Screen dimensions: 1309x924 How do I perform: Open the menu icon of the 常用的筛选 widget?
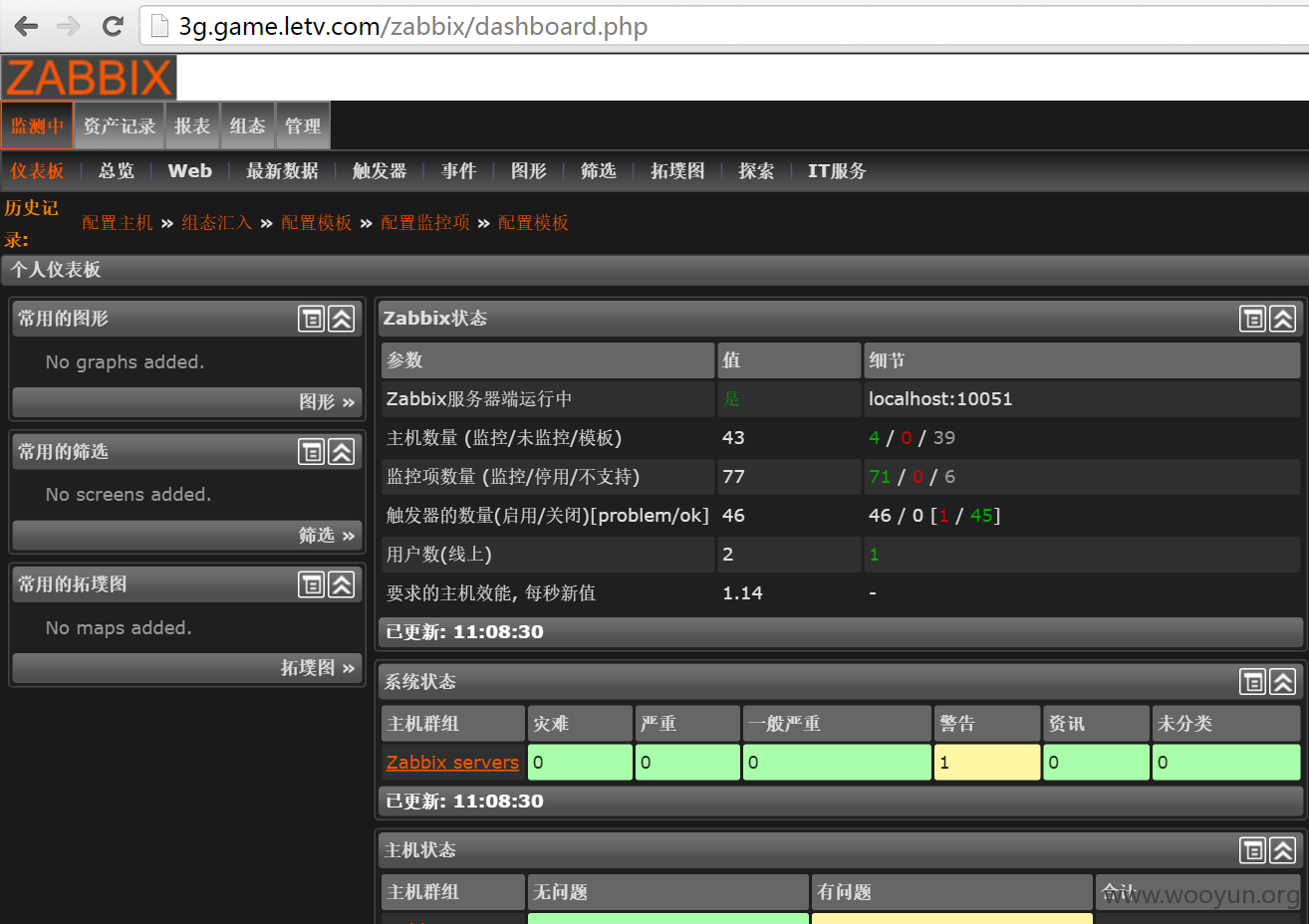click(x=312, y=452)
